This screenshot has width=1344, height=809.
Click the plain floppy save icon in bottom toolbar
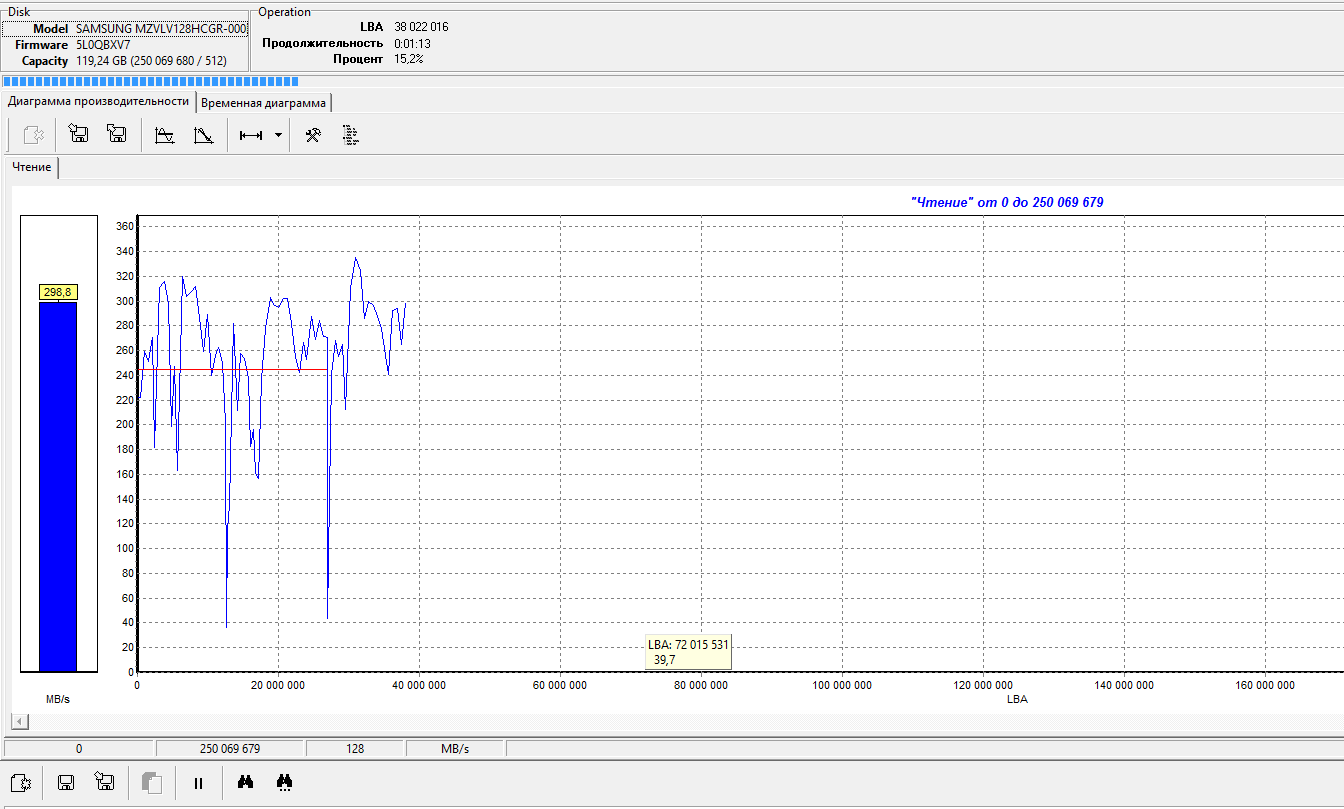click(x=66, y=782)
